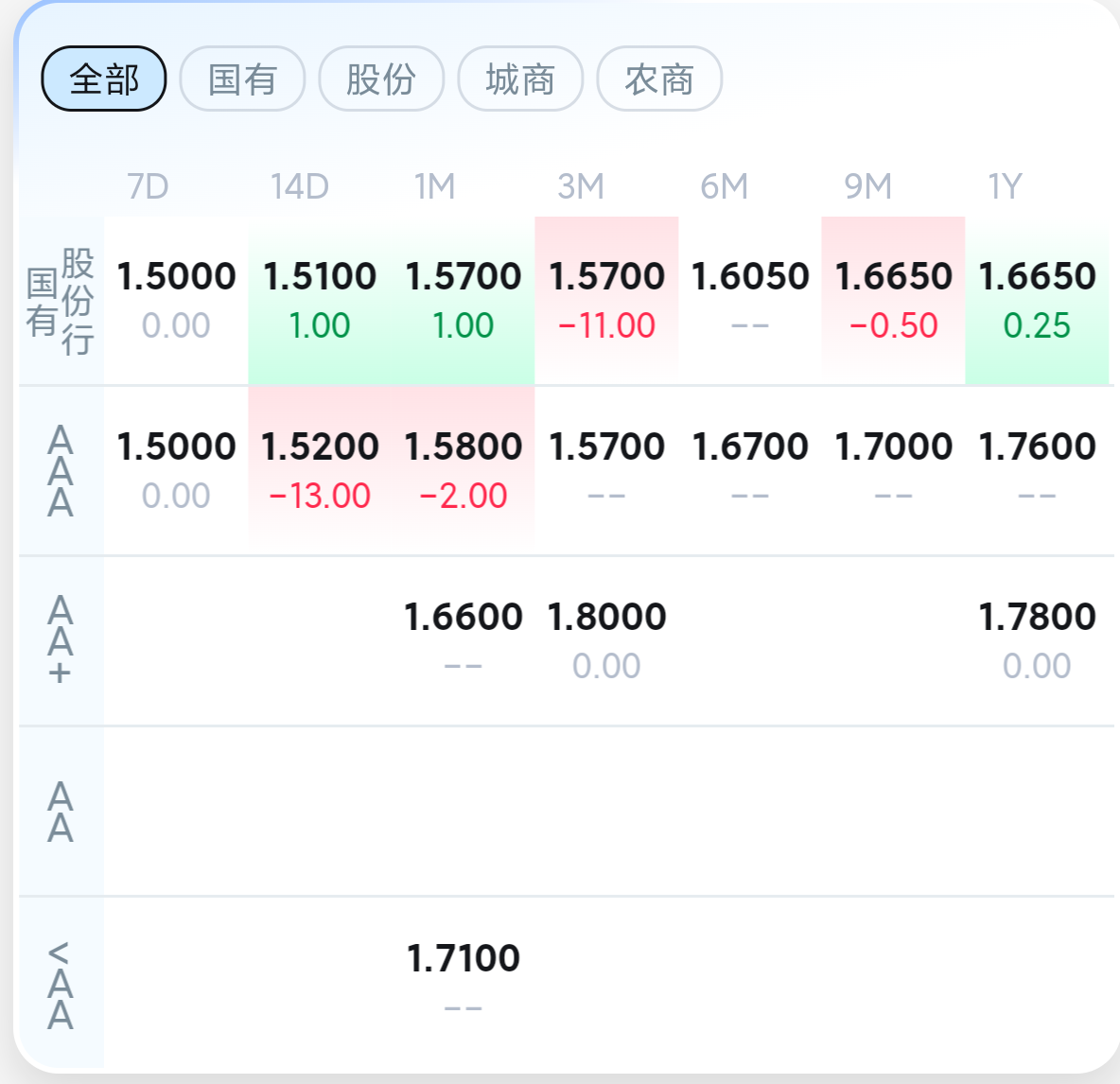
Task: Switch to the 股份 filter tab
Action: tap(380, 79)
